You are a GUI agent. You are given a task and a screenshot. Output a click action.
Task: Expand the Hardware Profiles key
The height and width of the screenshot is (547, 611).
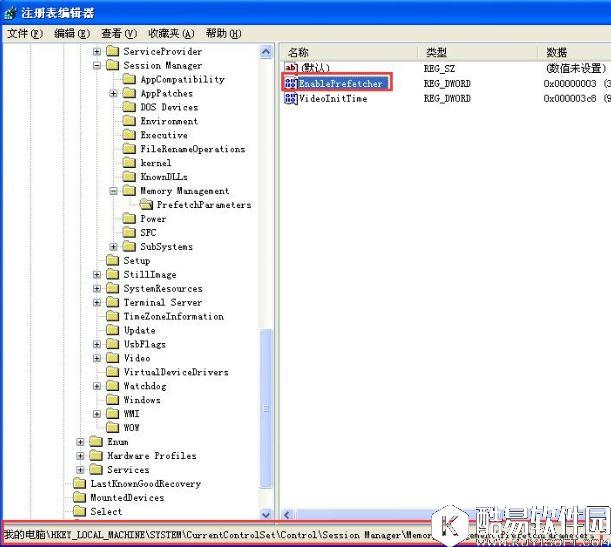80,456
